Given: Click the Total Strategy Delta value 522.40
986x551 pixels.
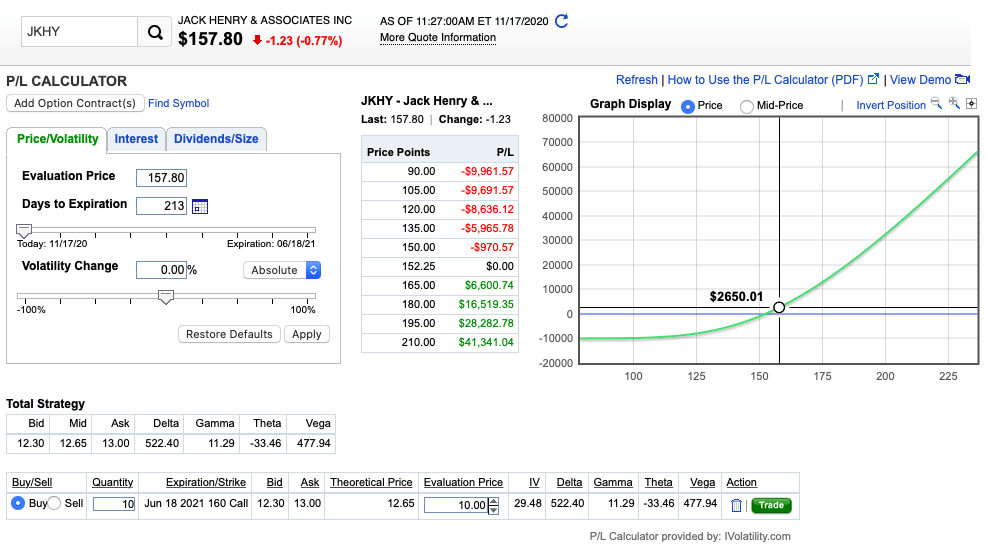Looking at the screenshot, I should (162, 443).
